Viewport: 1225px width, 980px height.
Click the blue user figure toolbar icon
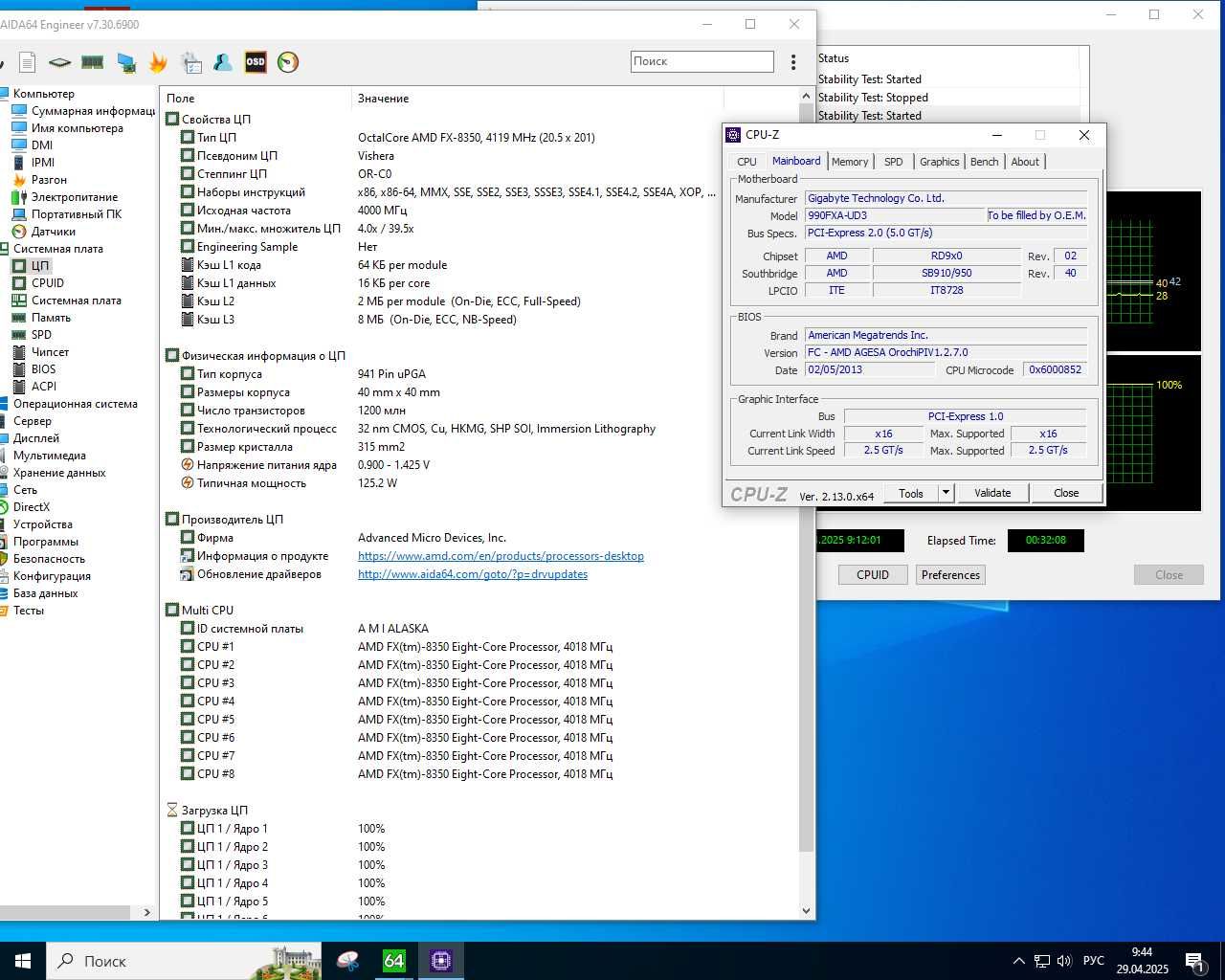point(223,62)
